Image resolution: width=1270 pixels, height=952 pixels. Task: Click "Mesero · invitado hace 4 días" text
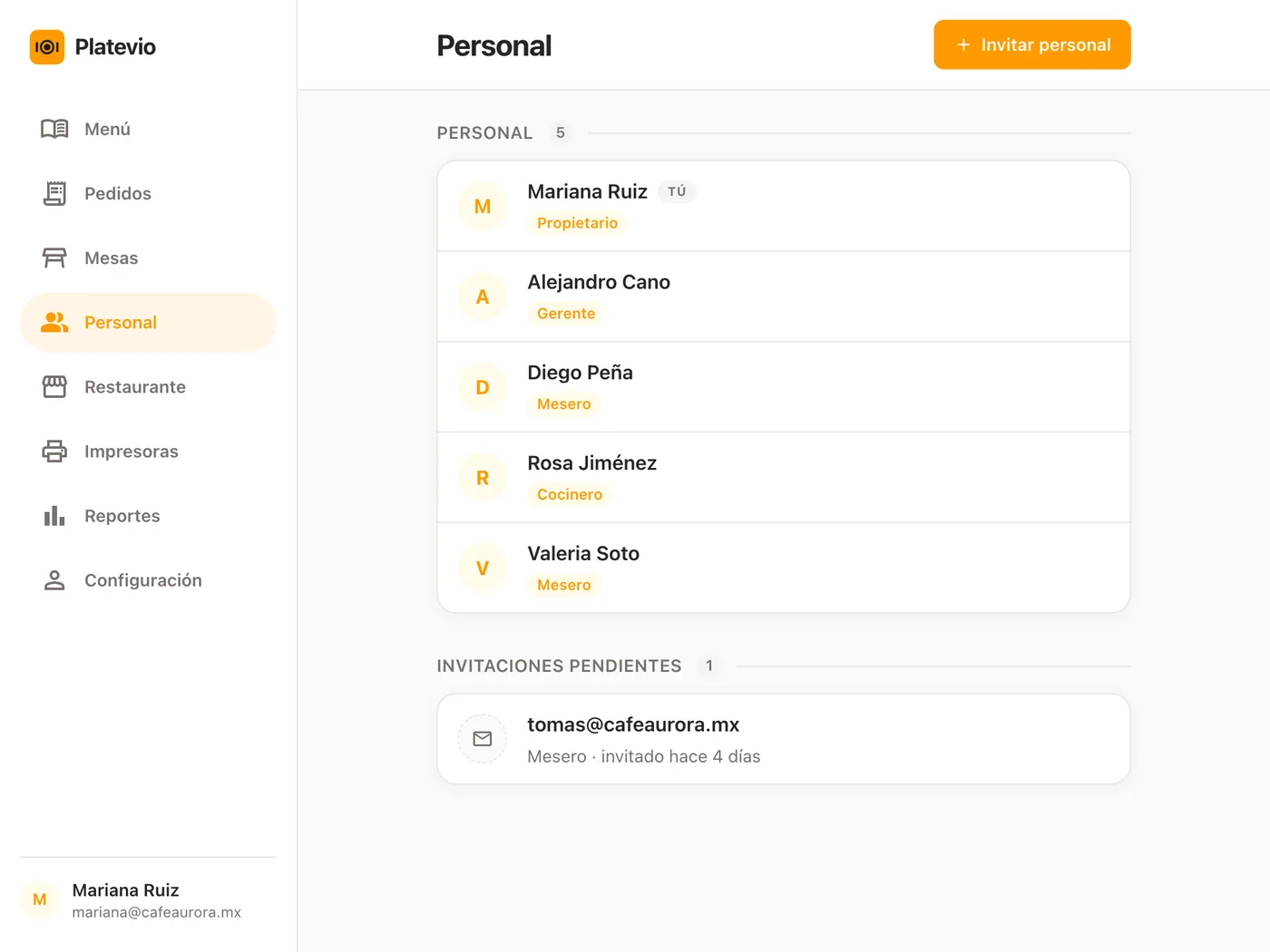click(644, 756)
